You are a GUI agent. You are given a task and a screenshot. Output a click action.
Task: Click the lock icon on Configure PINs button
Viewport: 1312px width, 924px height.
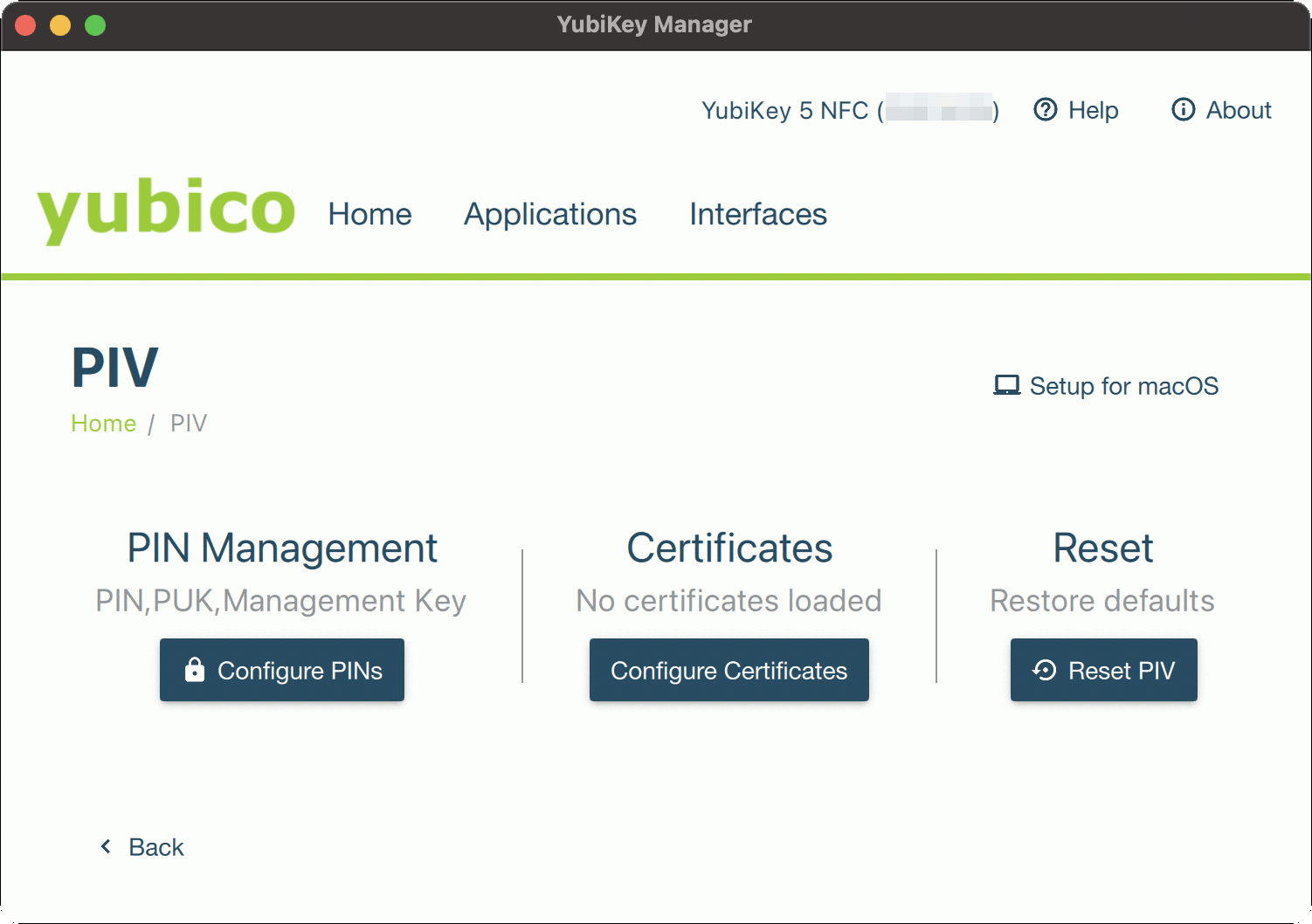click(x=194, y=669)
